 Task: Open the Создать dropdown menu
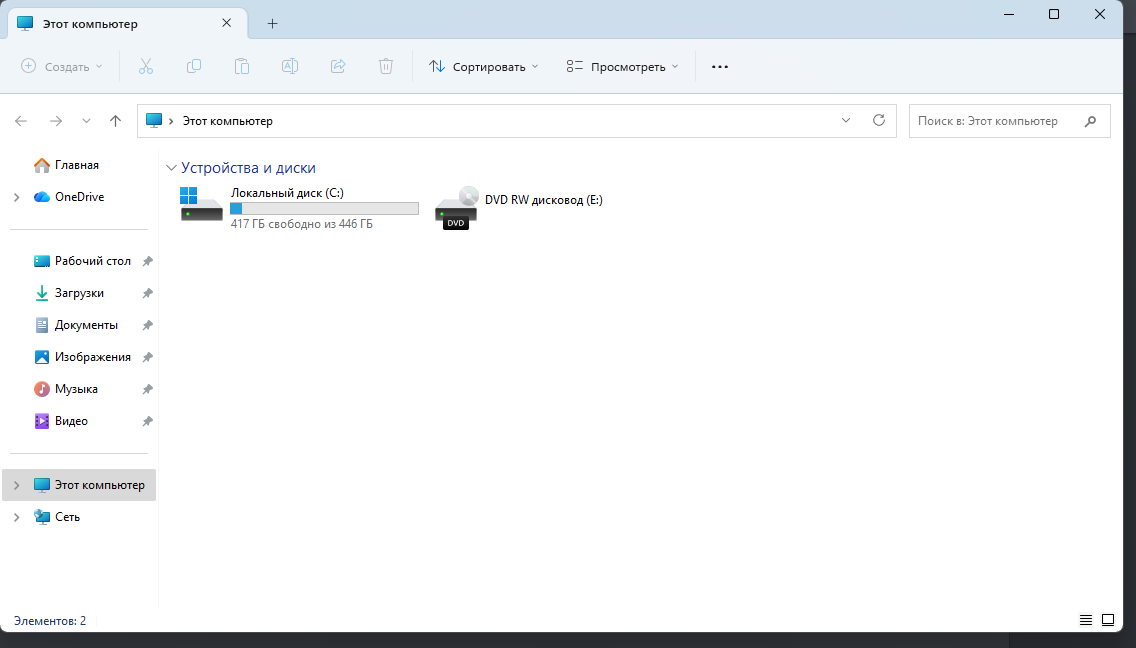point(62,67)
